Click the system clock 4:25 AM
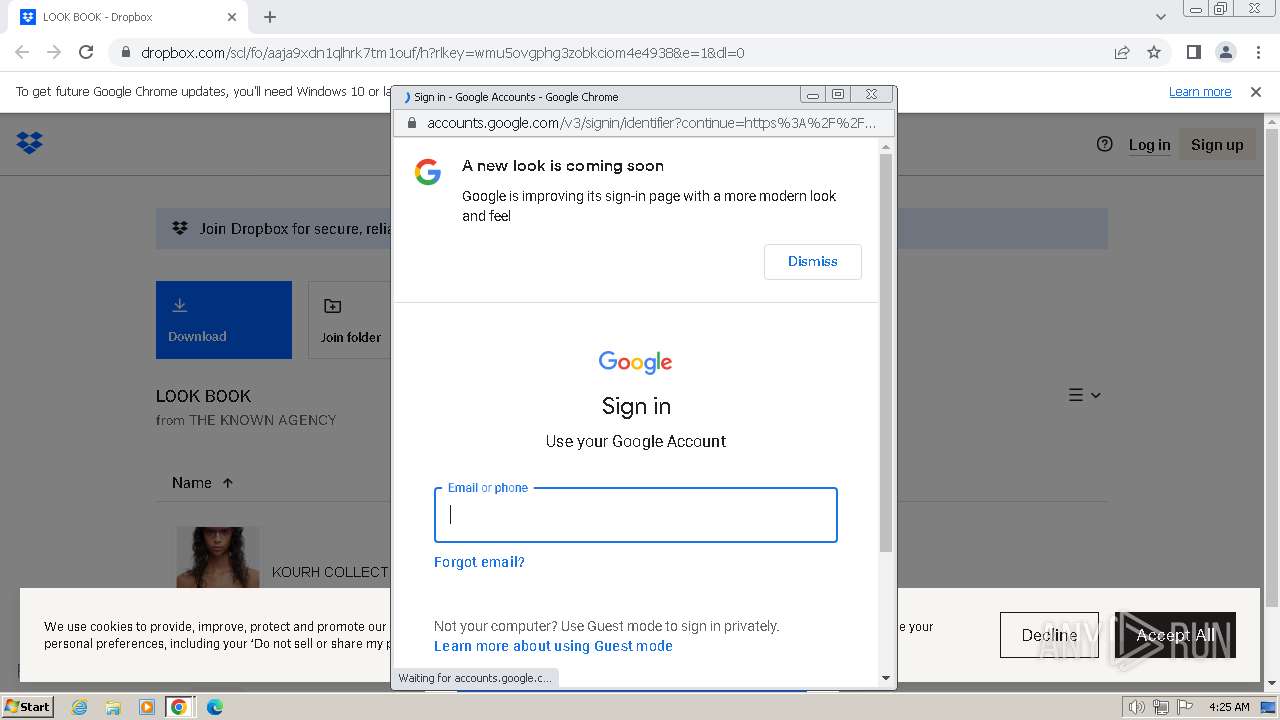The height and width of the screenshot is (720, 1280). click(x=1229, y=707)
